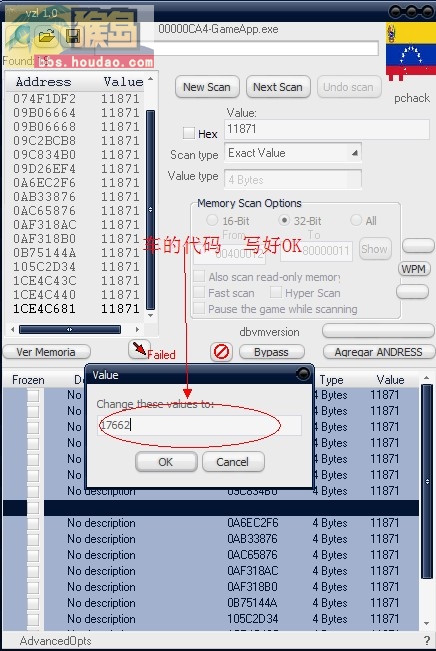Click the round button in Value dialog title
The image size is (436, 651).
coord(303,374)
